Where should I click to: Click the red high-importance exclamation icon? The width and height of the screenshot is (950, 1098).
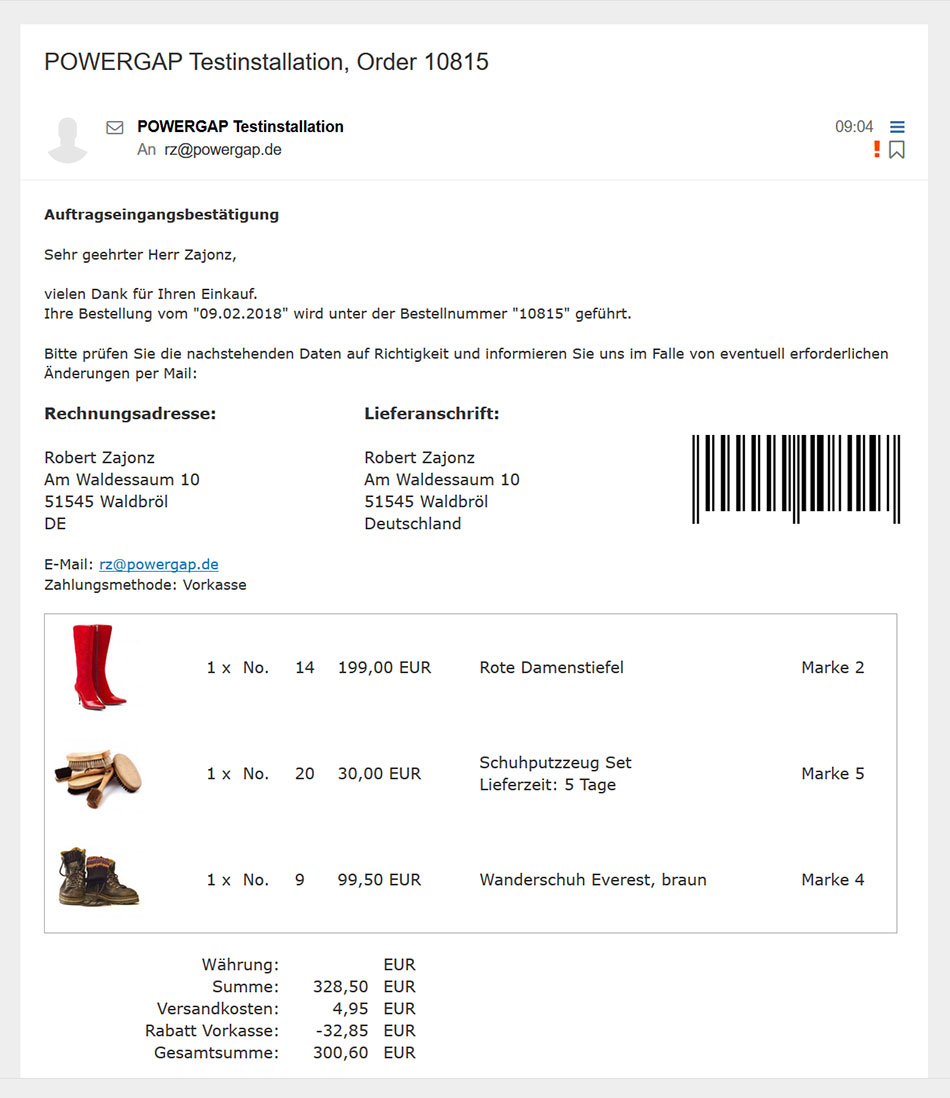tap(876, 149)
